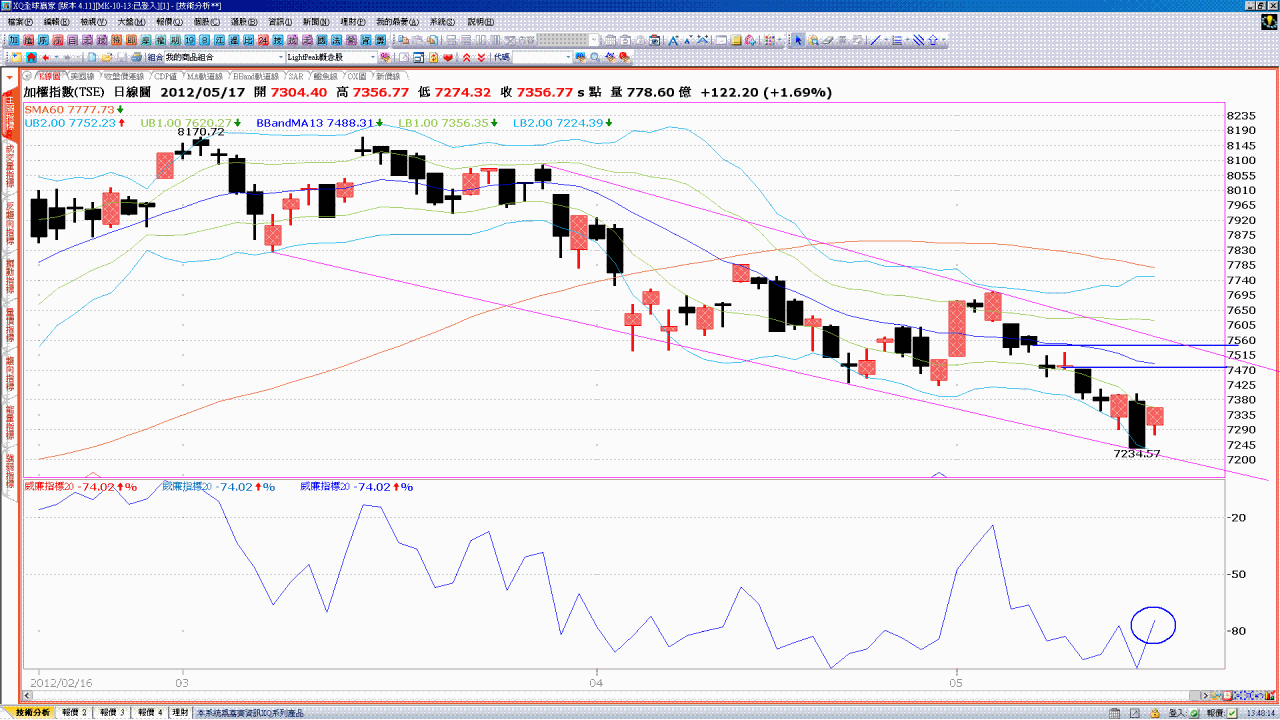Click the '加' shortcut button in toolbar

click(14, 41)
